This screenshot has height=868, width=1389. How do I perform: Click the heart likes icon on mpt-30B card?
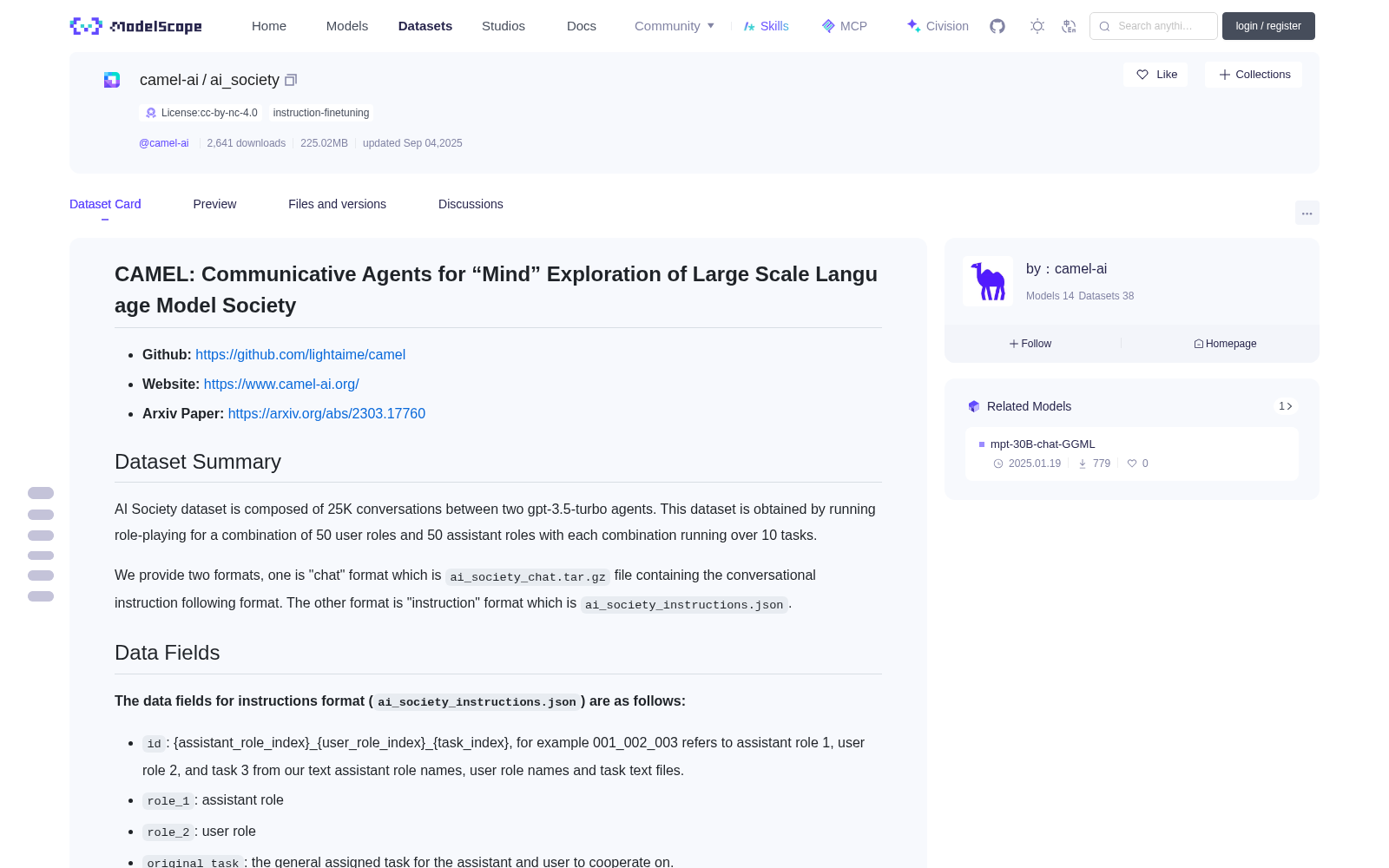(x=1132, y=464)
